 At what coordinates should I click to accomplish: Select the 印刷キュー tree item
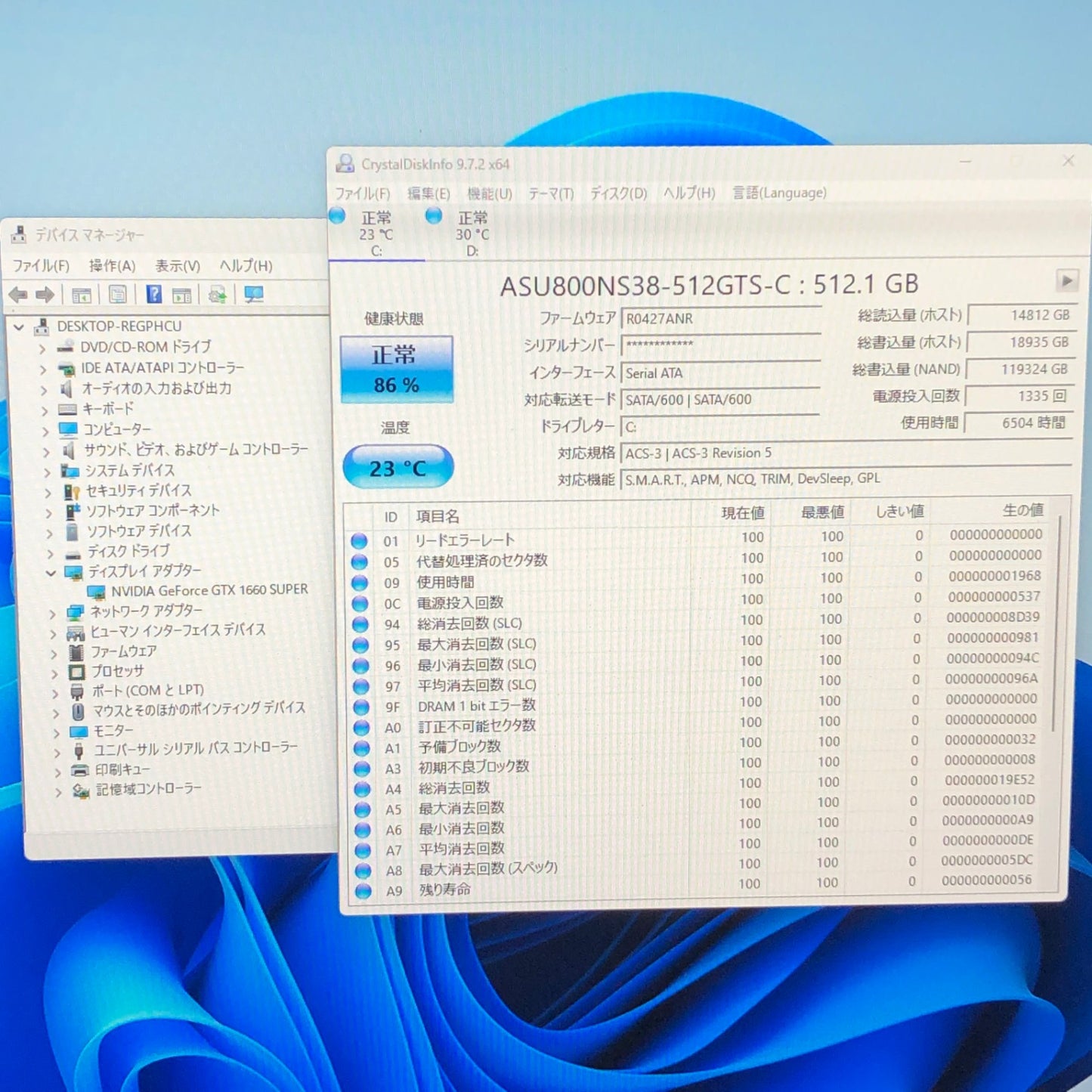tap(122, 770)
